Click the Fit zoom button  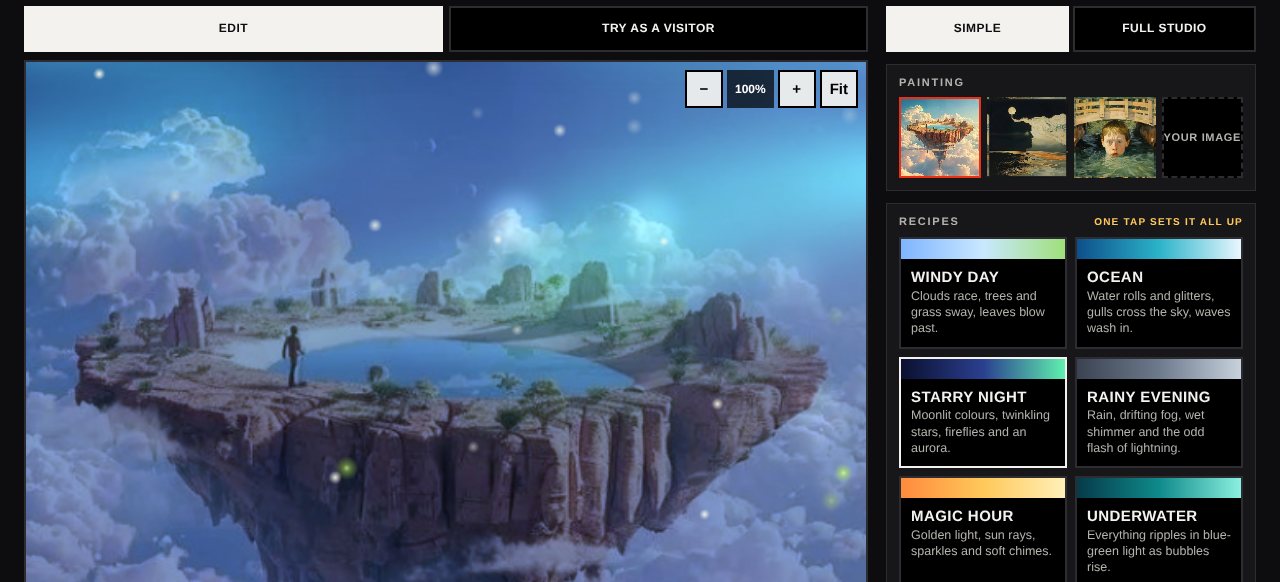point(839,89)
